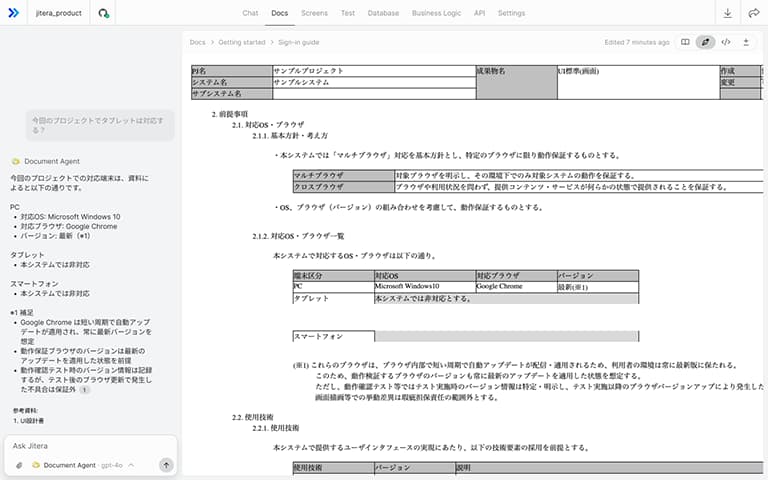The image size is (768, 480).
Task: Click the "クロスブラウザ" table cell
Action: pos(344,187)
